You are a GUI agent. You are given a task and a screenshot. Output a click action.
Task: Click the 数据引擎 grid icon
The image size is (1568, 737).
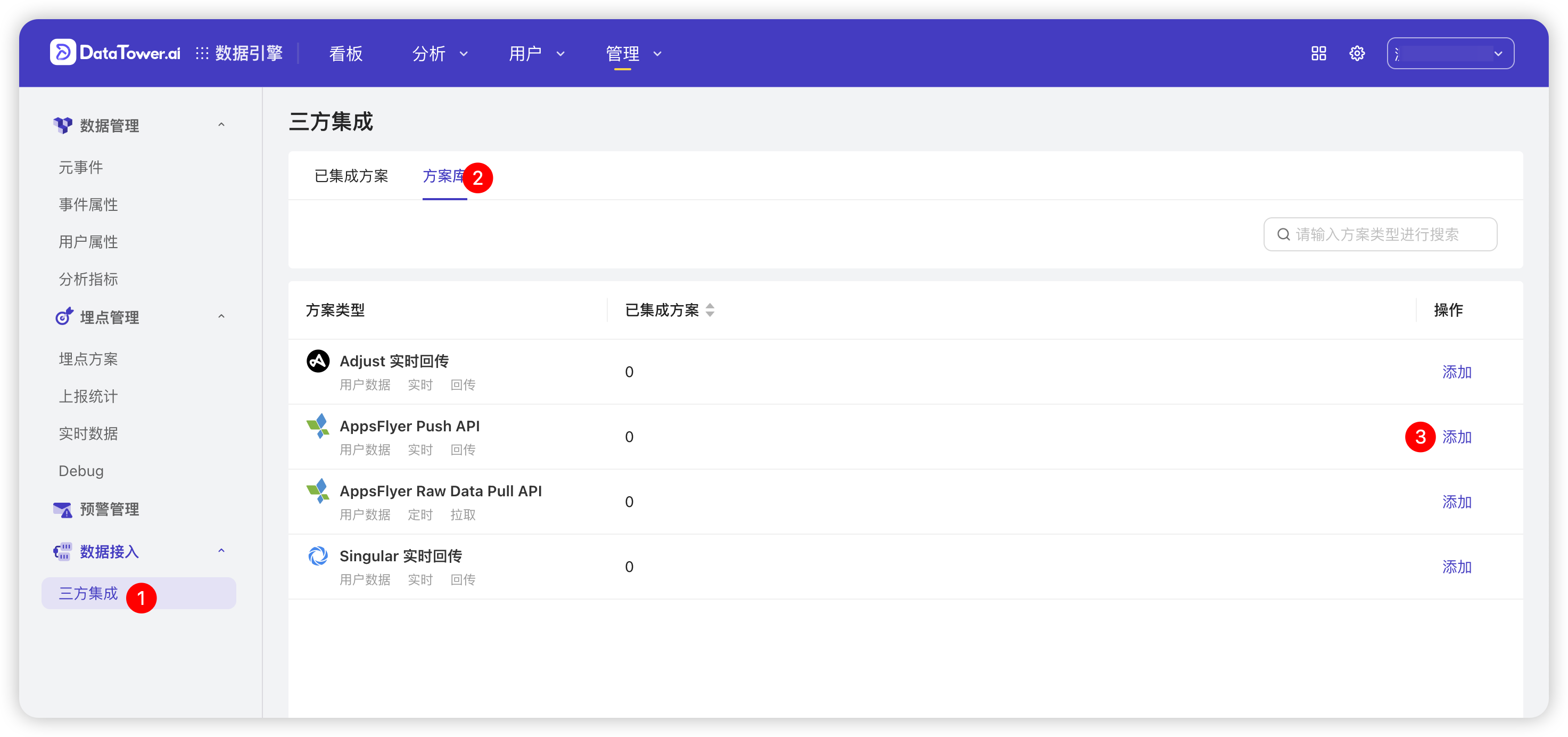[202, 53]
